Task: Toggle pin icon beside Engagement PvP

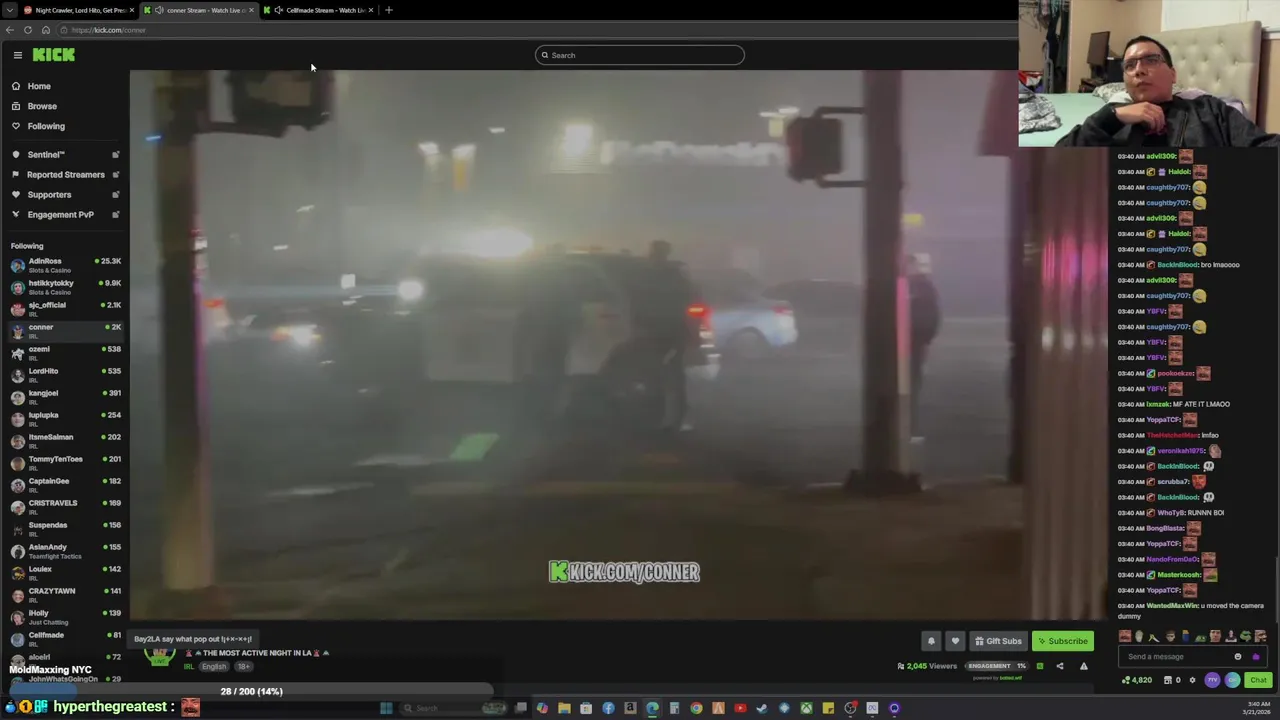Action: pyautogui.click(x=116, y=215)
